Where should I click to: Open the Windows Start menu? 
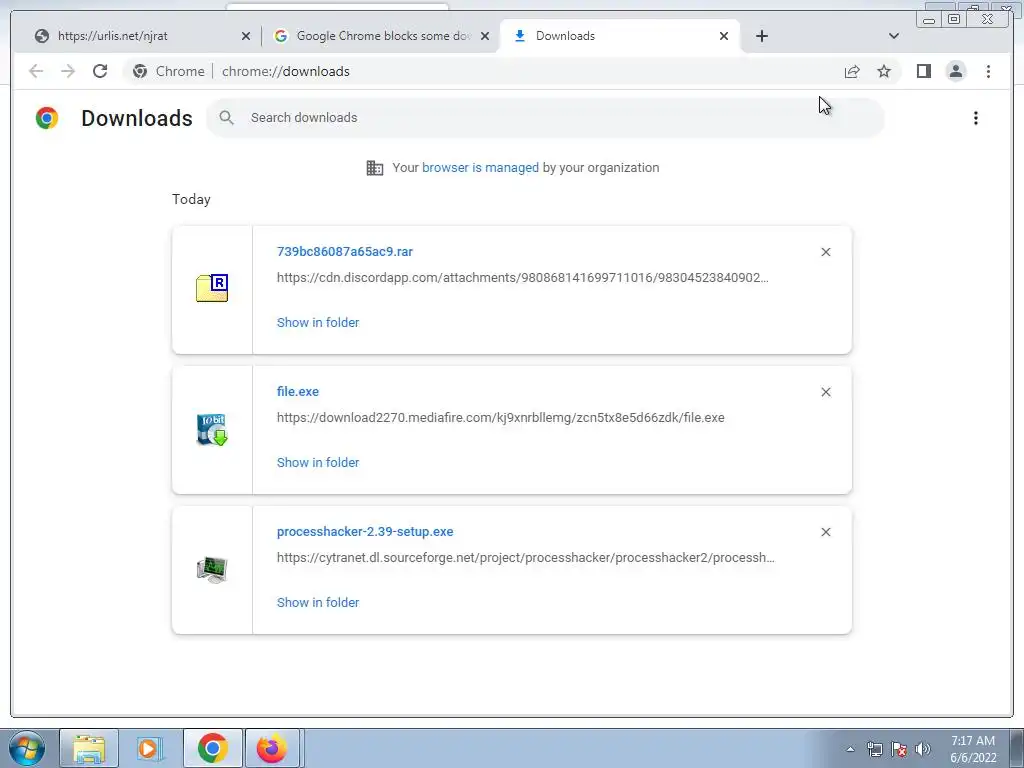click(27, 748)
